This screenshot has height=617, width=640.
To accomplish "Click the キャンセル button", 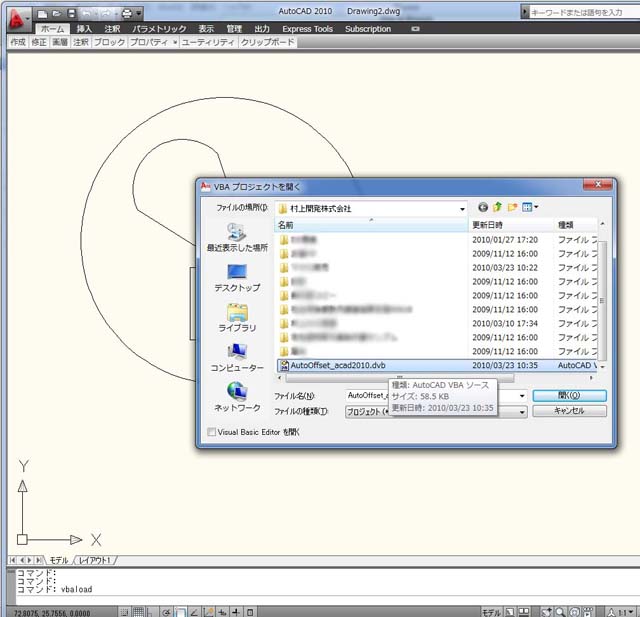I will click(569, 411).
